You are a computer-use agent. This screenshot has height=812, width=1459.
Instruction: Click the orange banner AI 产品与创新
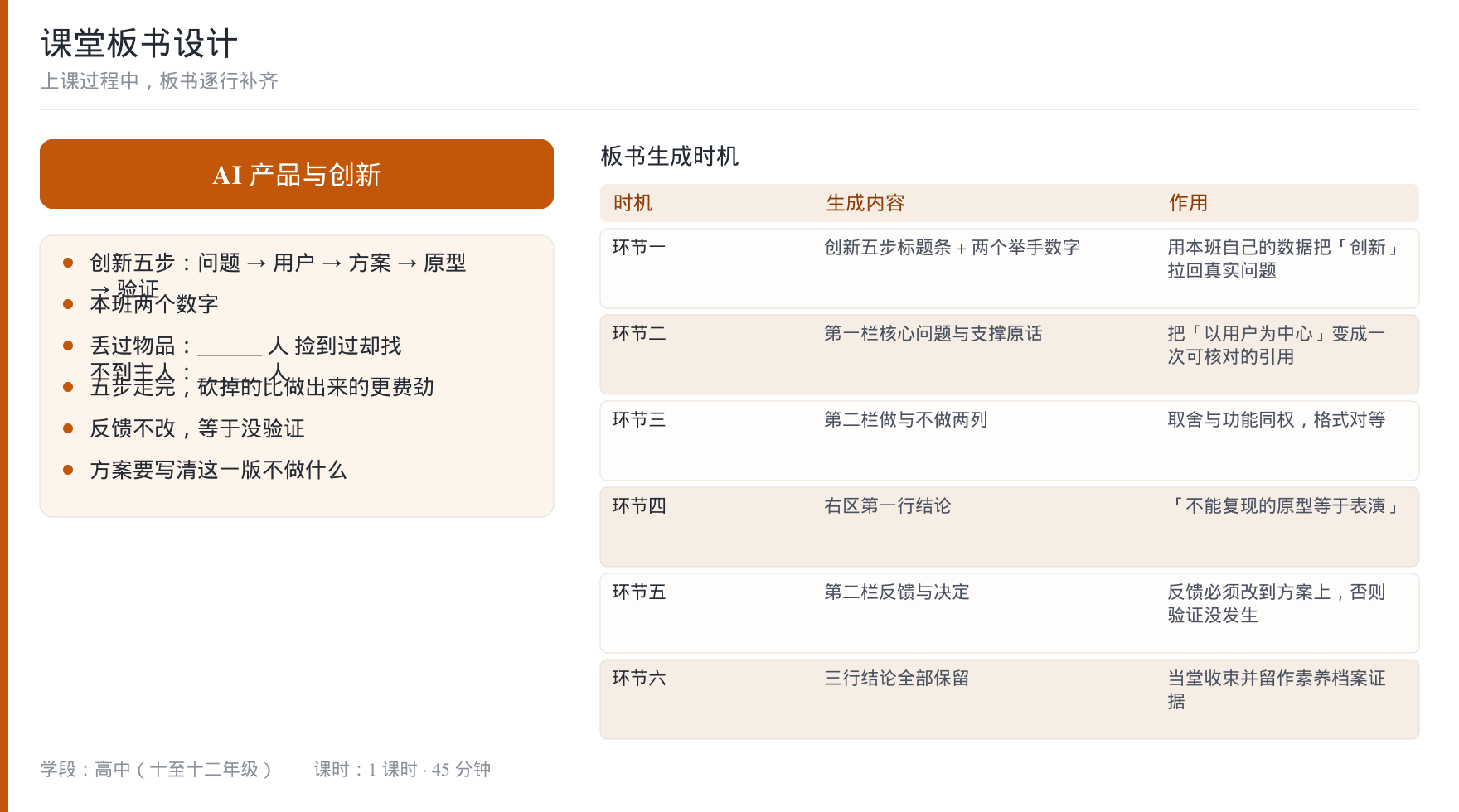click(x=297, y=174)
